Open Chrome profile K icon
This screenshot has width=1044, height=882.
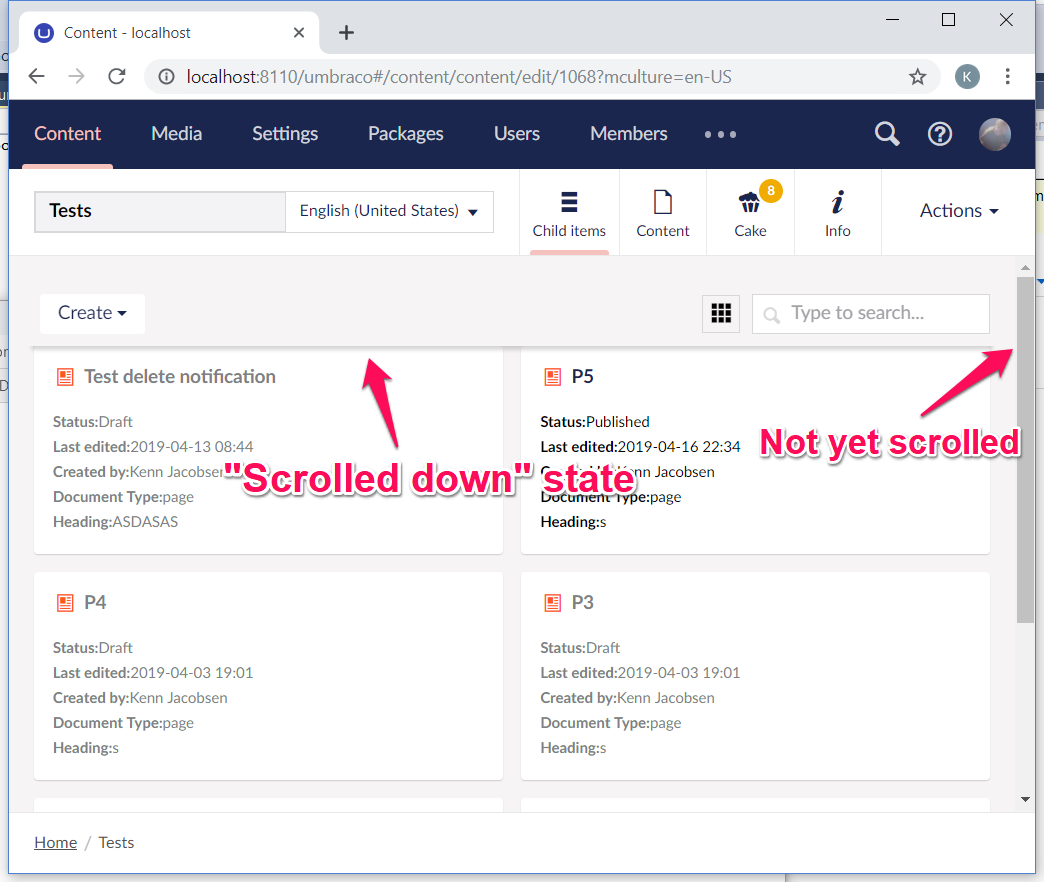point(966,76)
